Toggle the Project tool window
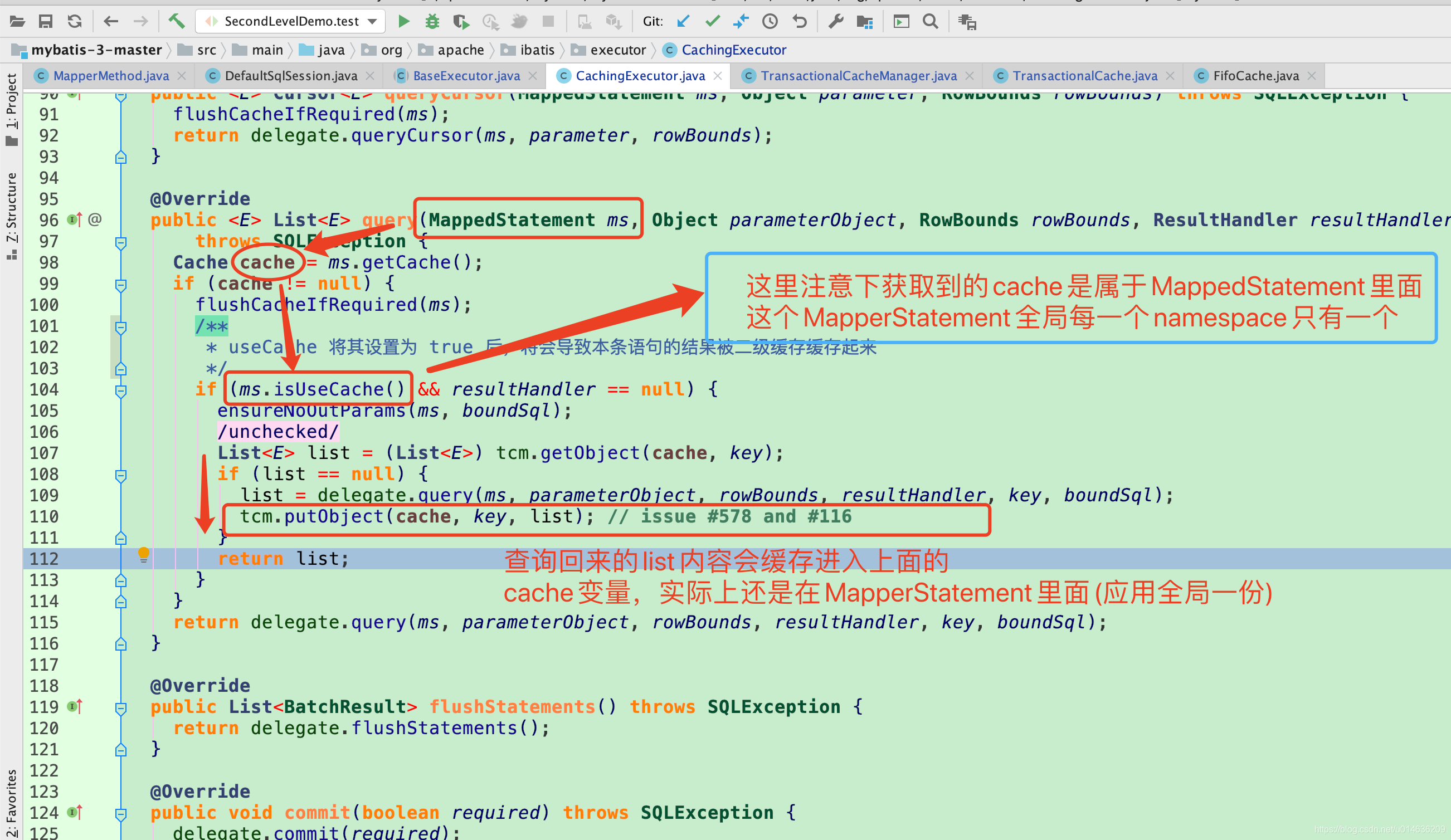 [12, 109]
